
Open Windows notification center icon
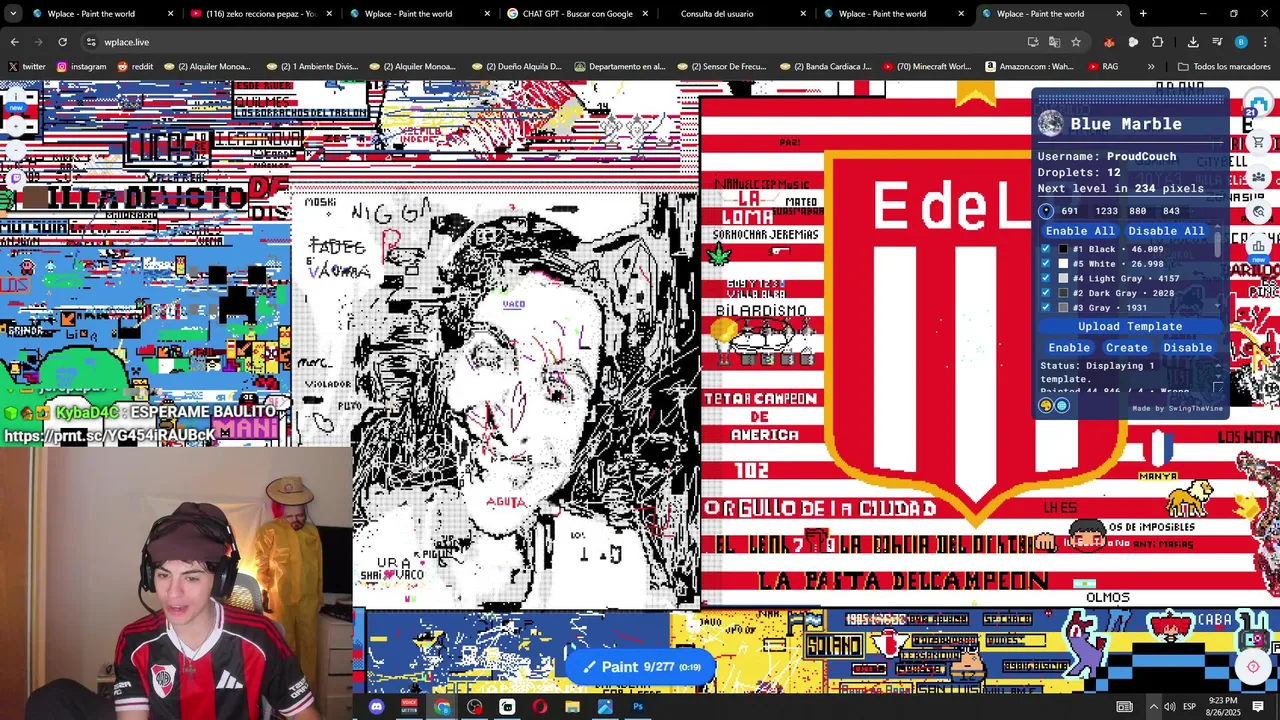[x=1258, y=707]
